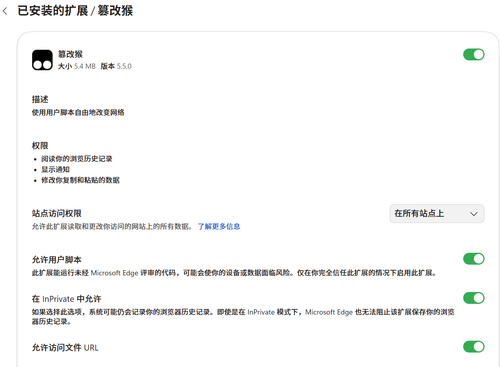This screenshot has height=367, width=500.
Task: Open the 在所有站点上 site access dropdown
Action: tap(437, 213)
